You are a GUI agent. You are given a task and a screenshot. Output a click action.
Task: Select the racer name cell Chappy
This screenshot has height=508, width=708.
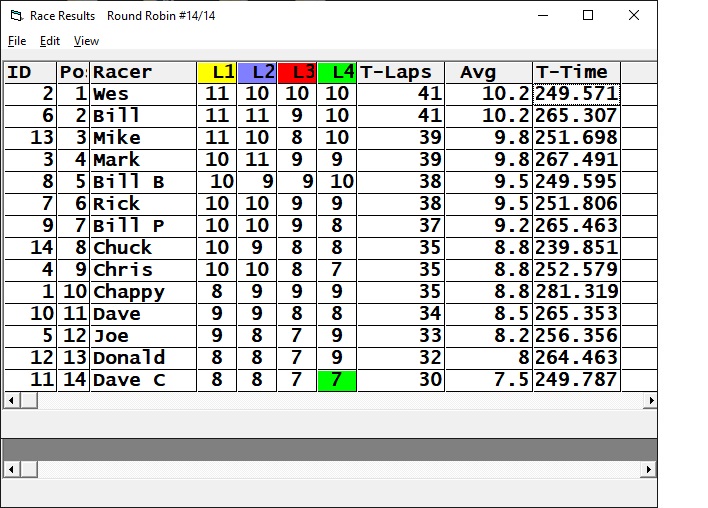[143, 292]
